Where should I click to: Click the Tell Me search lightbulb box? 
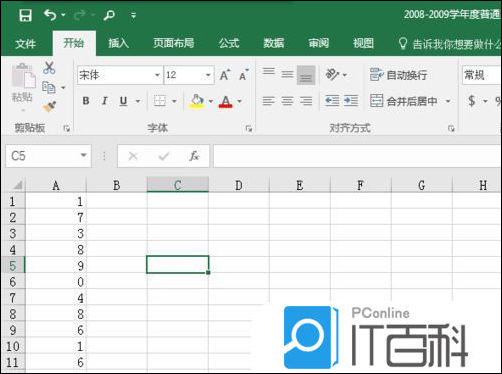tap(449, 44)
